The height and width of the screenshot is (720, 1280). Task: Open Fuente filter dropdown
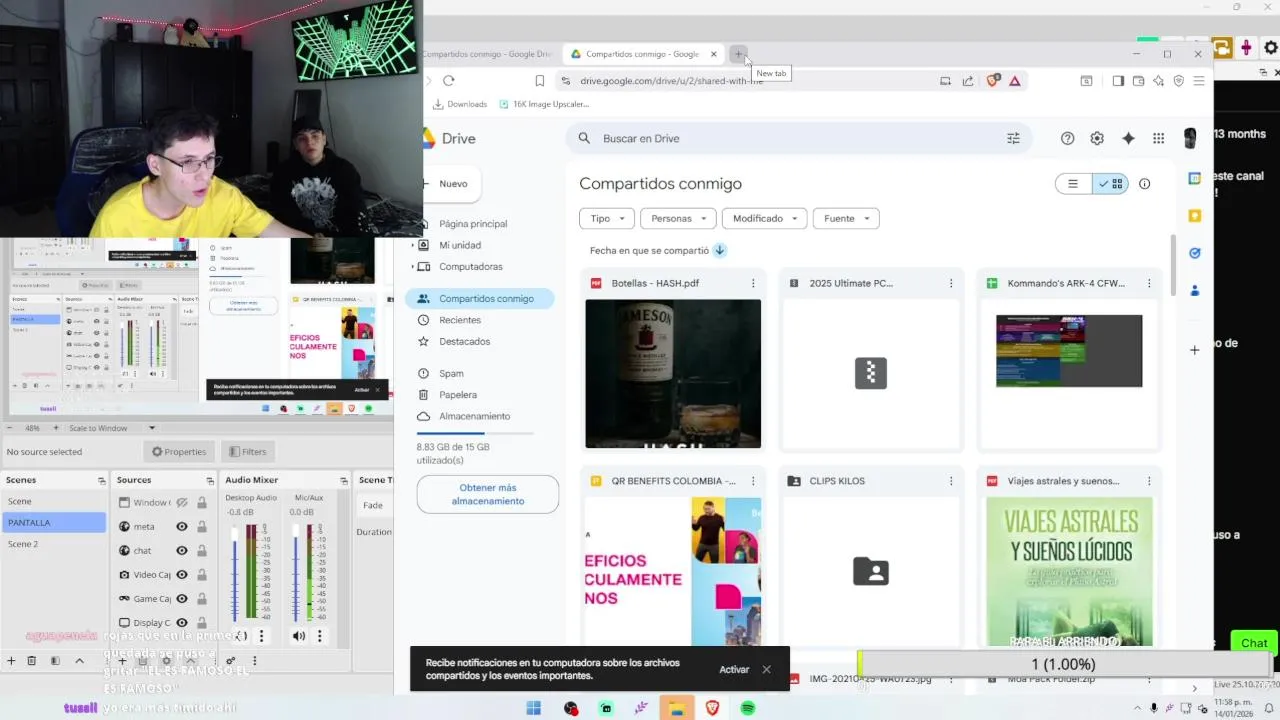click(846, 218)
